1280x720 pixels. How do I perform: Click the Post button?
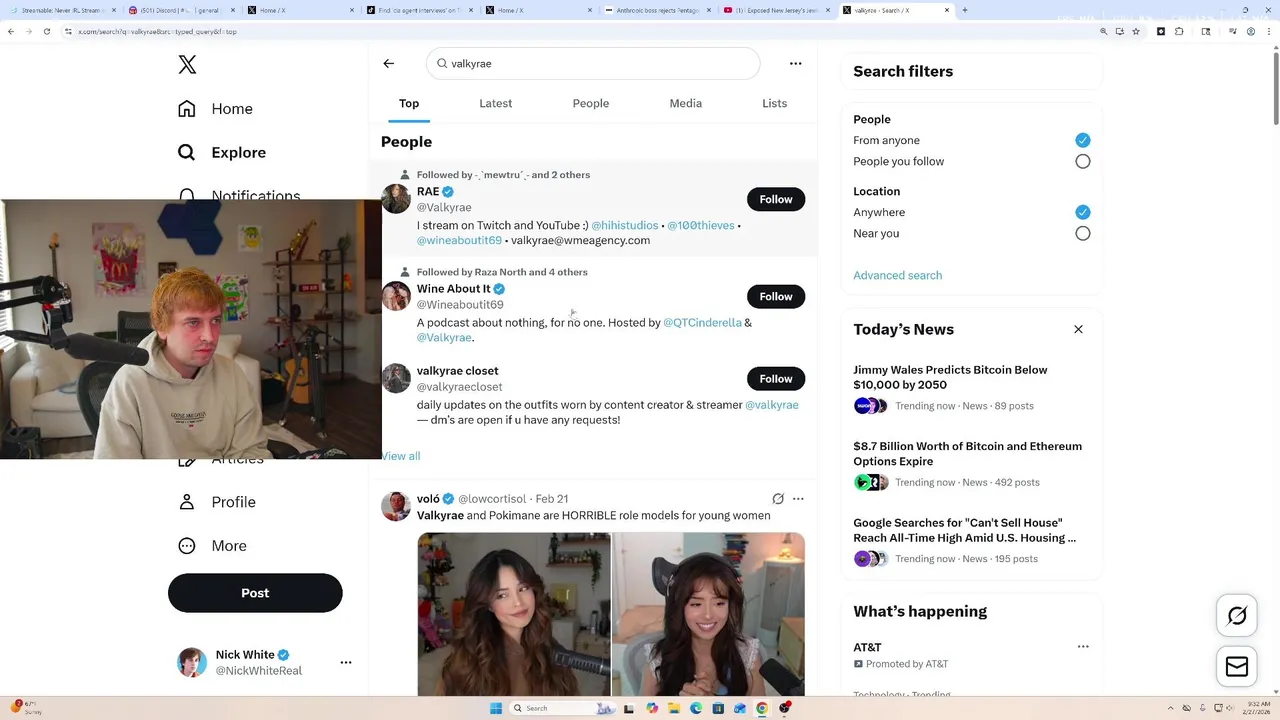click(x=255, y=593)
